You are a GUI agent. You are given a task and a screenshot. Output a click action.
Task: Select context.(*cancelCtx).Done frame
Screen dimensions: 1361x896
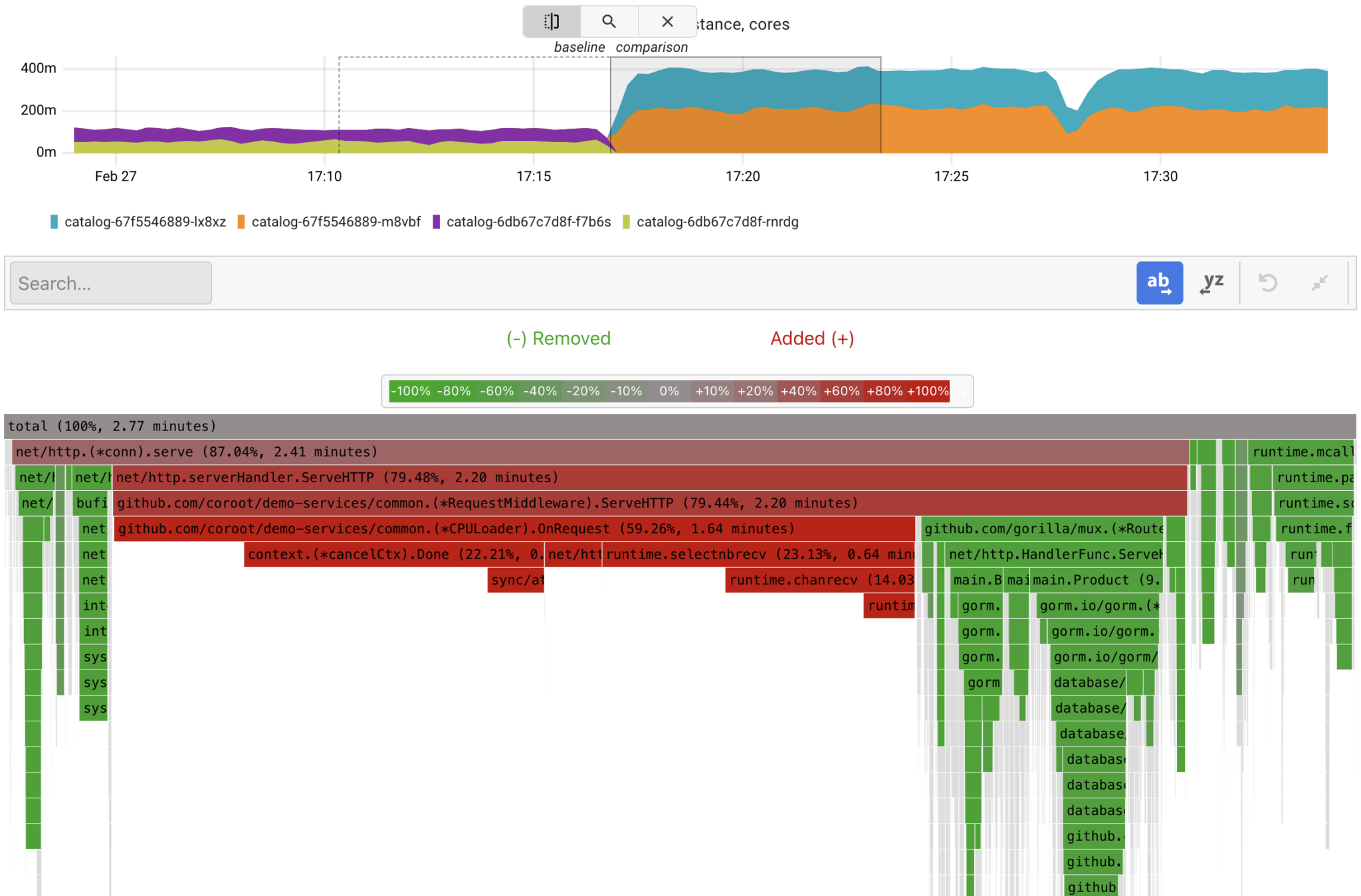pyautogui.click(x=393, y=555)
